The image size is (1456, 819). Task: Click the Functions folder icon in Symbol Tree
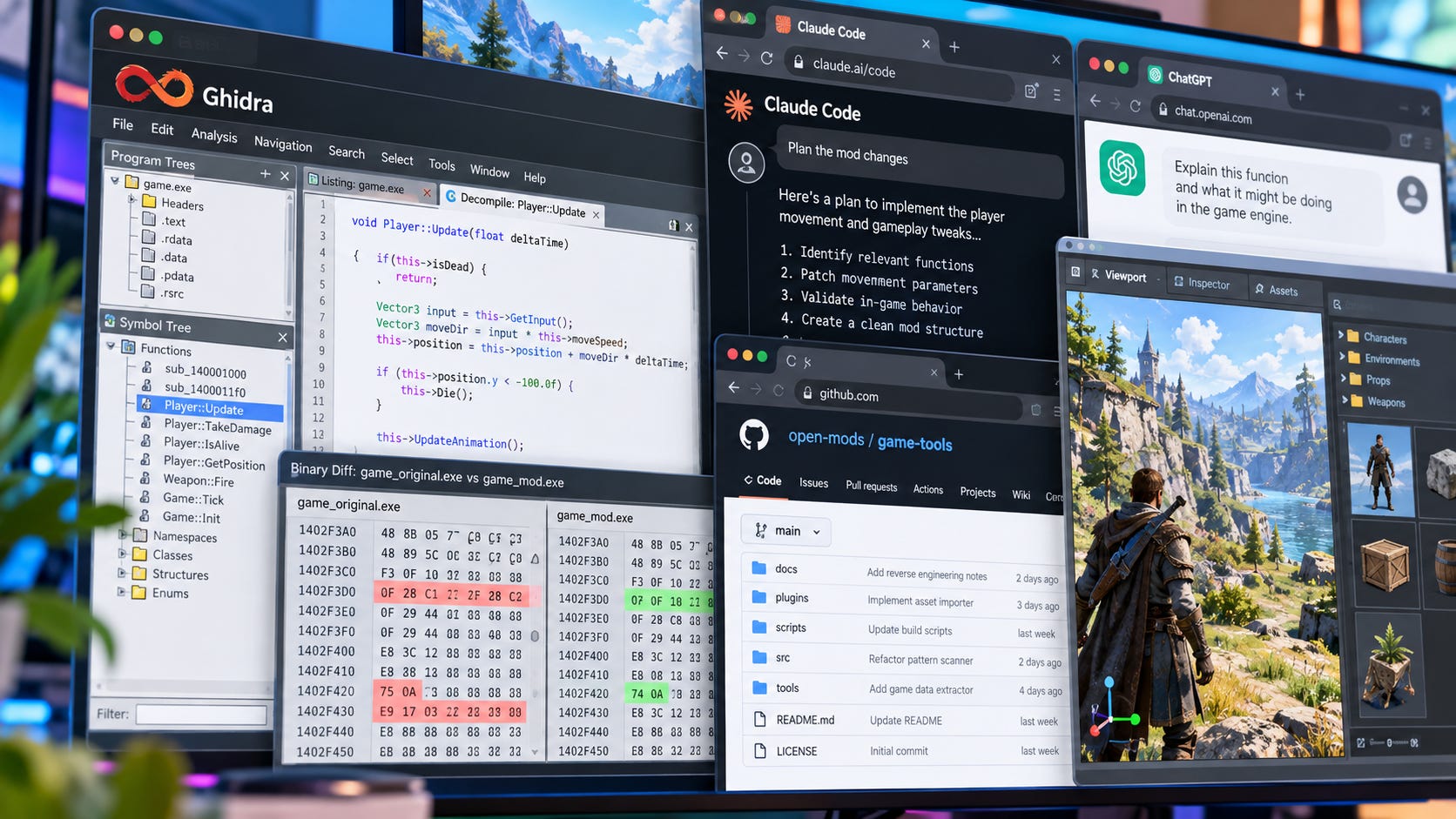tap(127, 346)
